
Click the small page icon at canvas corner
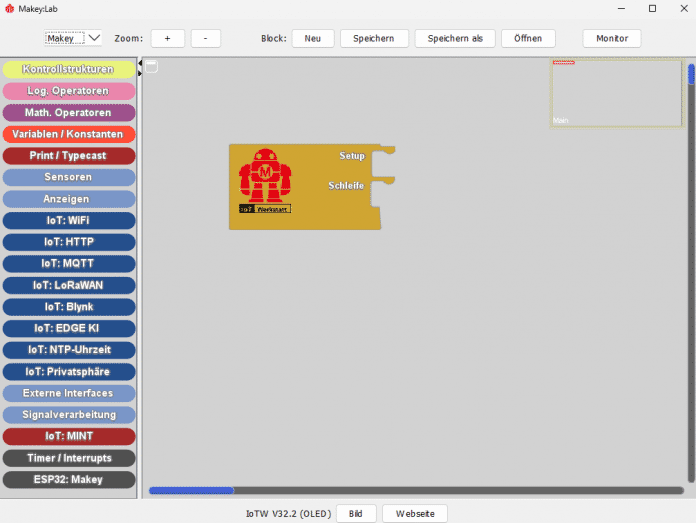pyautogui.click(x=152, y=67)
